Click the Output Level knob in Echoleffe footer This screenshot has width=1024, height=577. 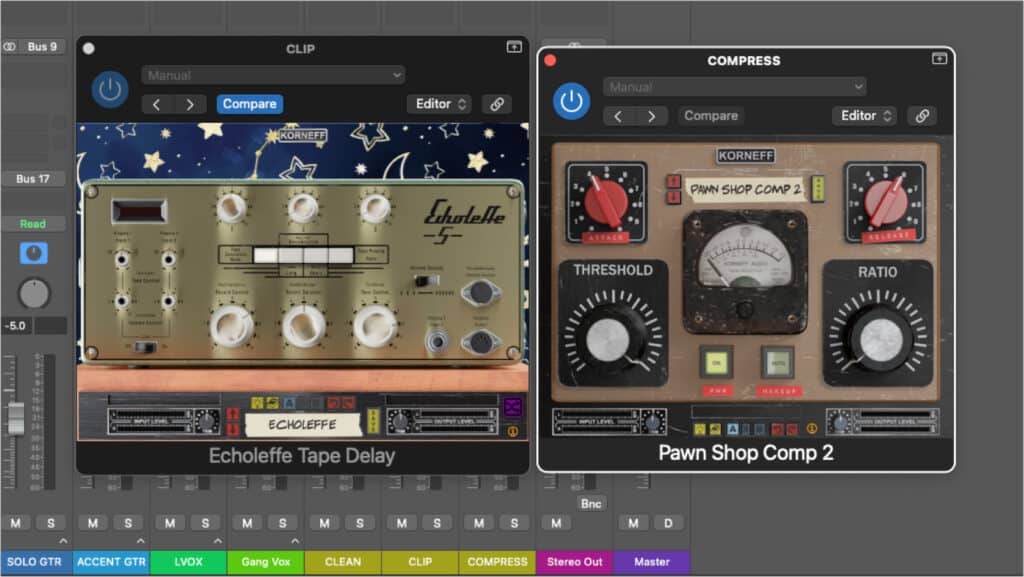click(400, 422)
